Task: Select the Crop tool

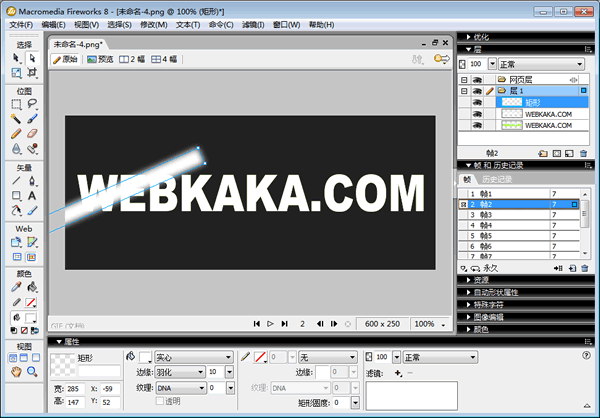Action: [x=33, y=73]
